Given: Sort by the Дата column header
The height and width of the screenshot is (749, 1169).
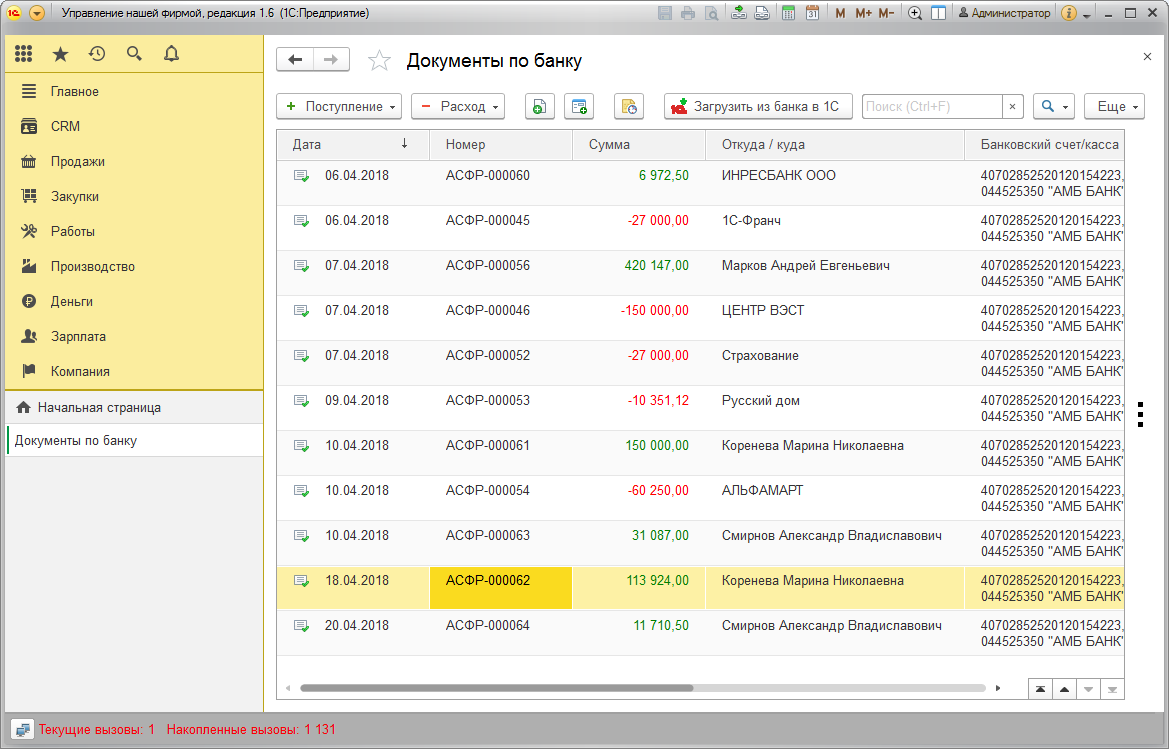Looking at the screenshot, I should click(x=353, y=145).
